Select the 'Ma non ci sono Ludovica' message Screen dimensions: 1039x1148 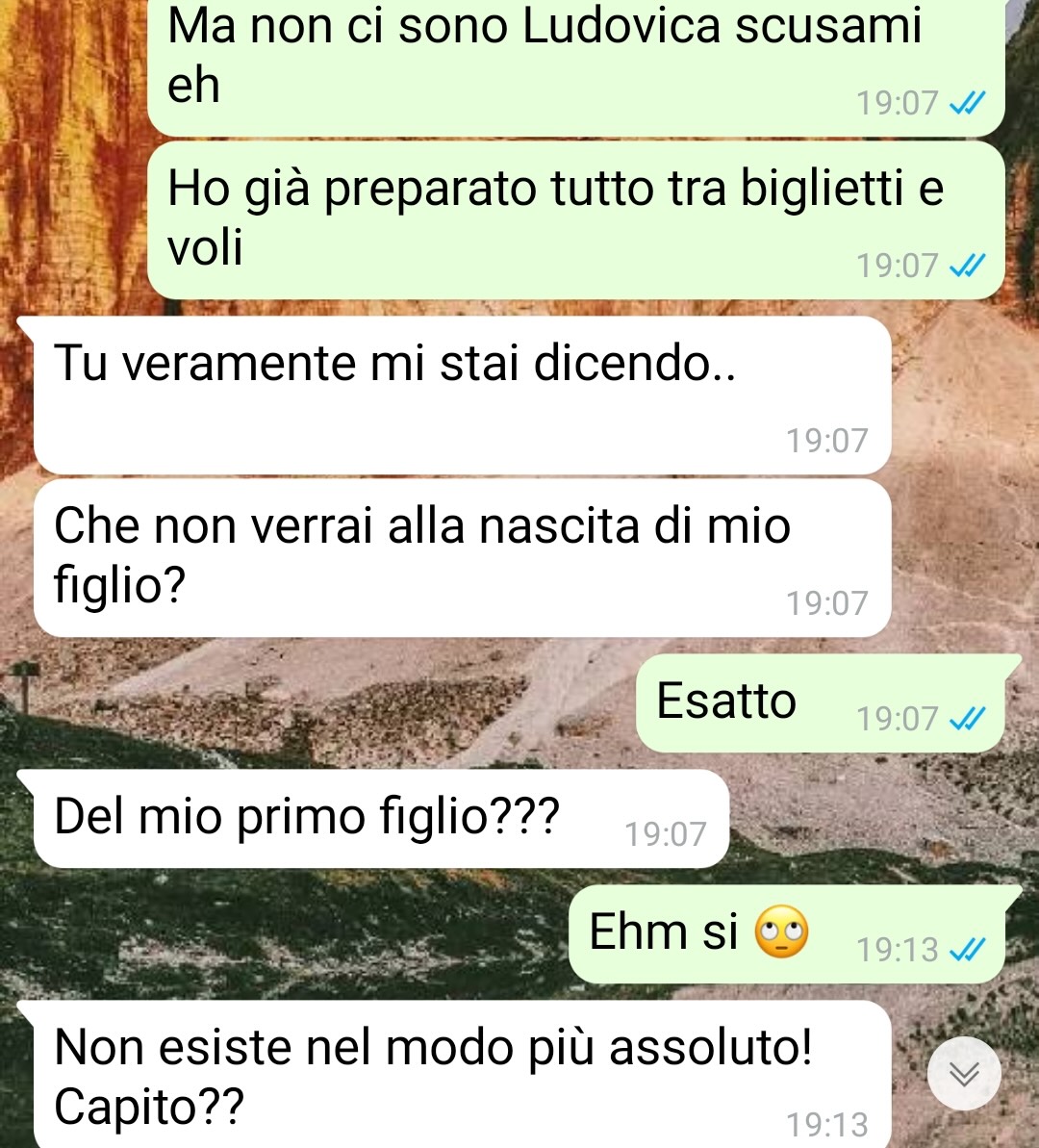tap(576, 65)
